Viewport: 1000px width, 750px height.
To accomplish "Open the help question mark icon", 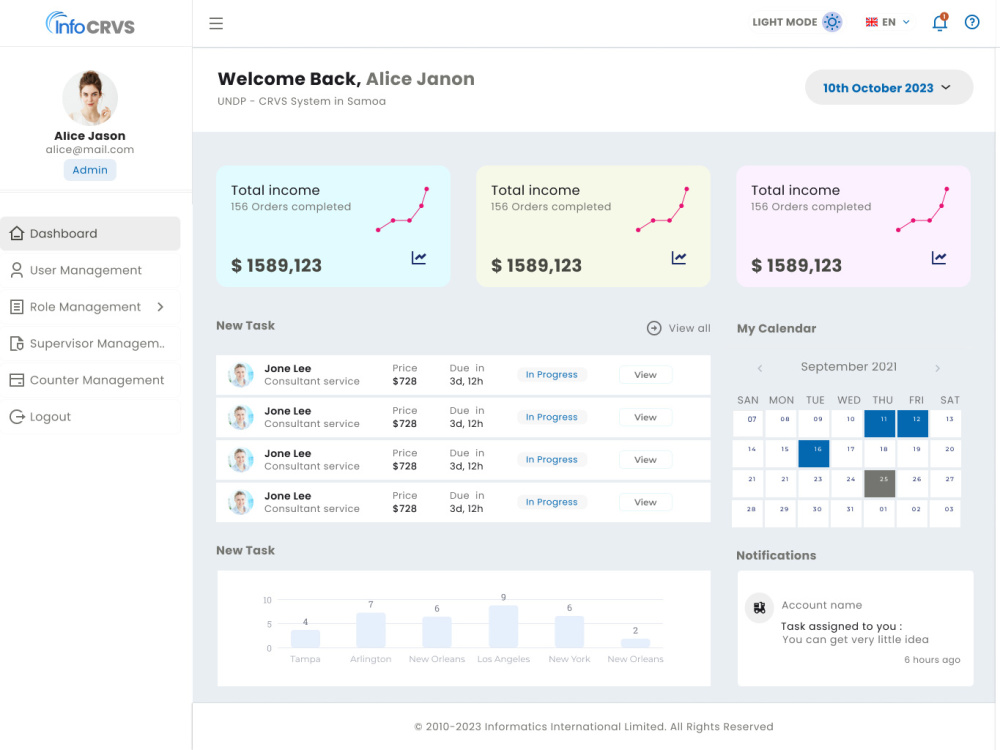I will (x=971, y=22).
